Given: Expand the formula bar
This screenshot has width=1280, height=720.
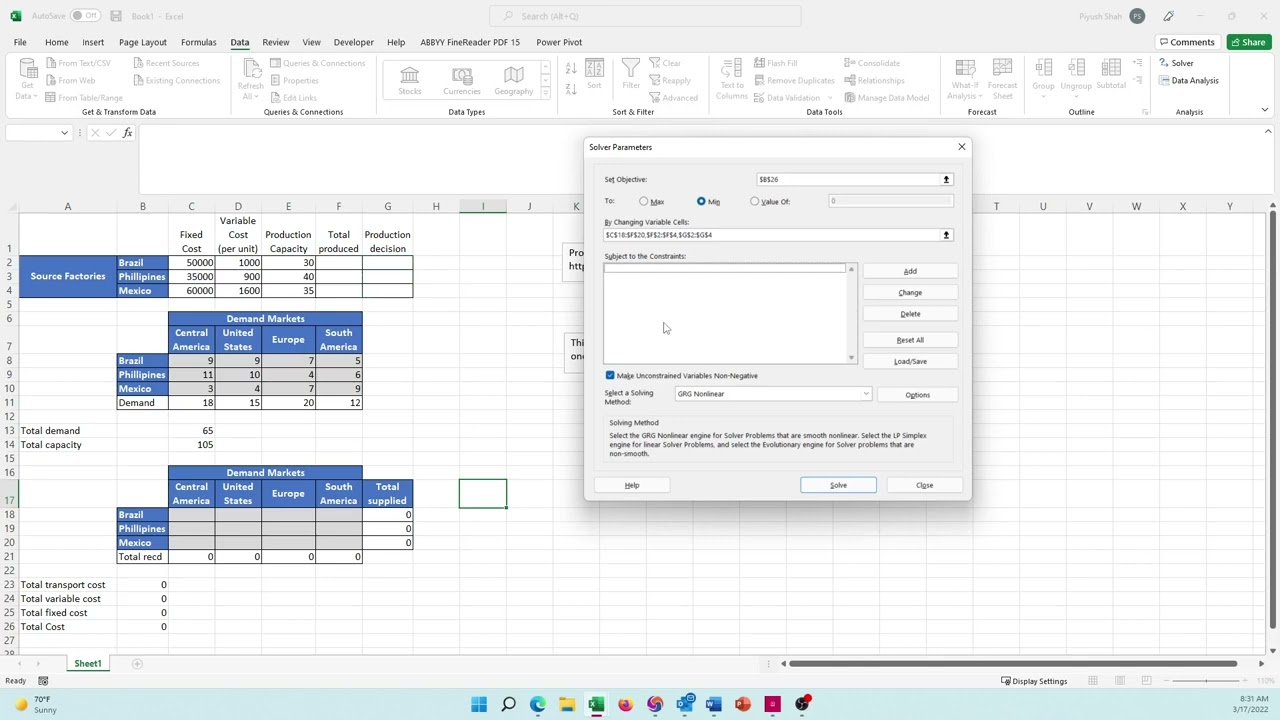Looking at the screenshot, I should tap(1268, 132).
